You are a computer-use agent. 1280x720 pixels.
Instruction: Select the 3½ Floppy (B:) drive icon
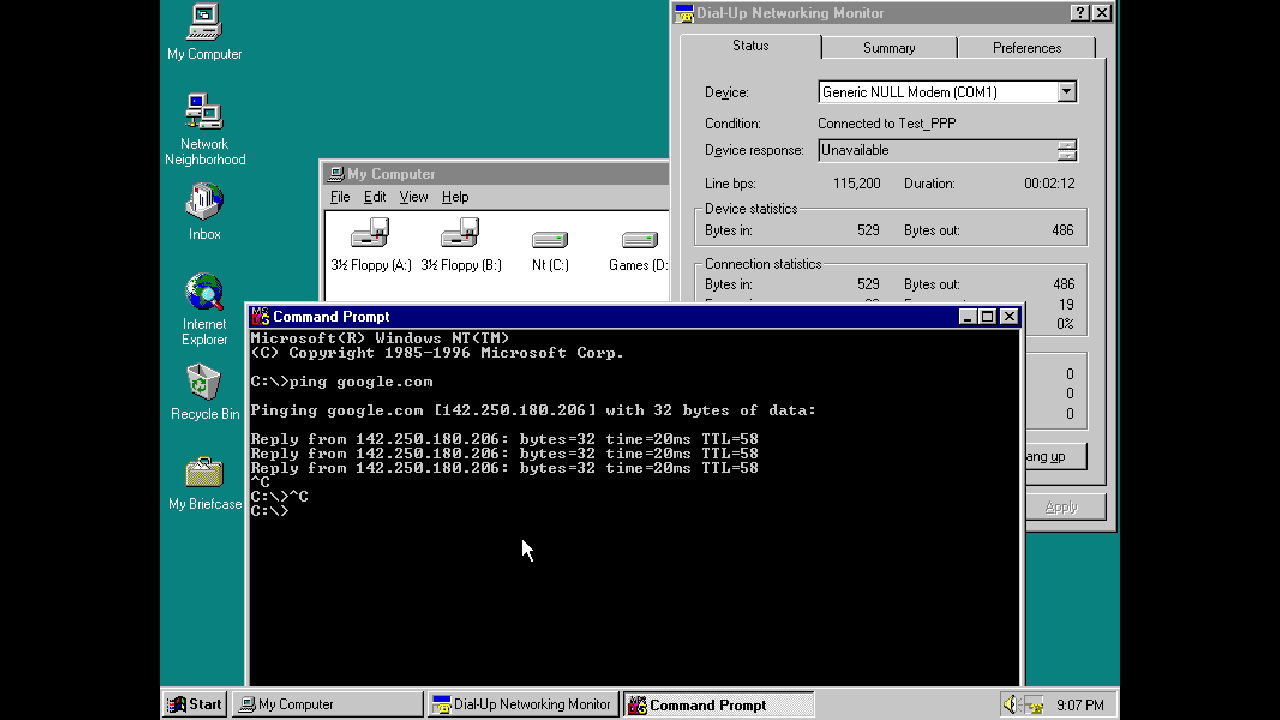461,245
